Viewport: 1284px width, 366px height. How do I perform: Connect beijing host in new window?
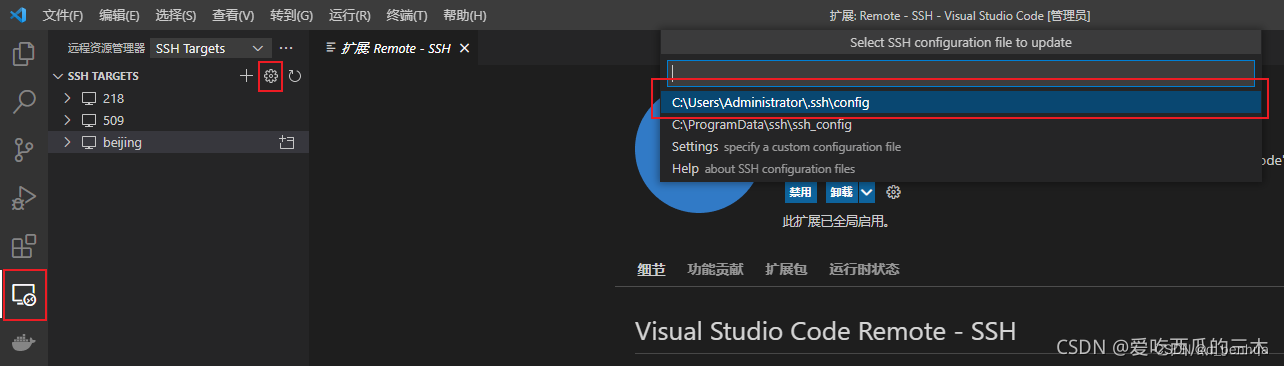pyautogui.click(x=287, y=143)
